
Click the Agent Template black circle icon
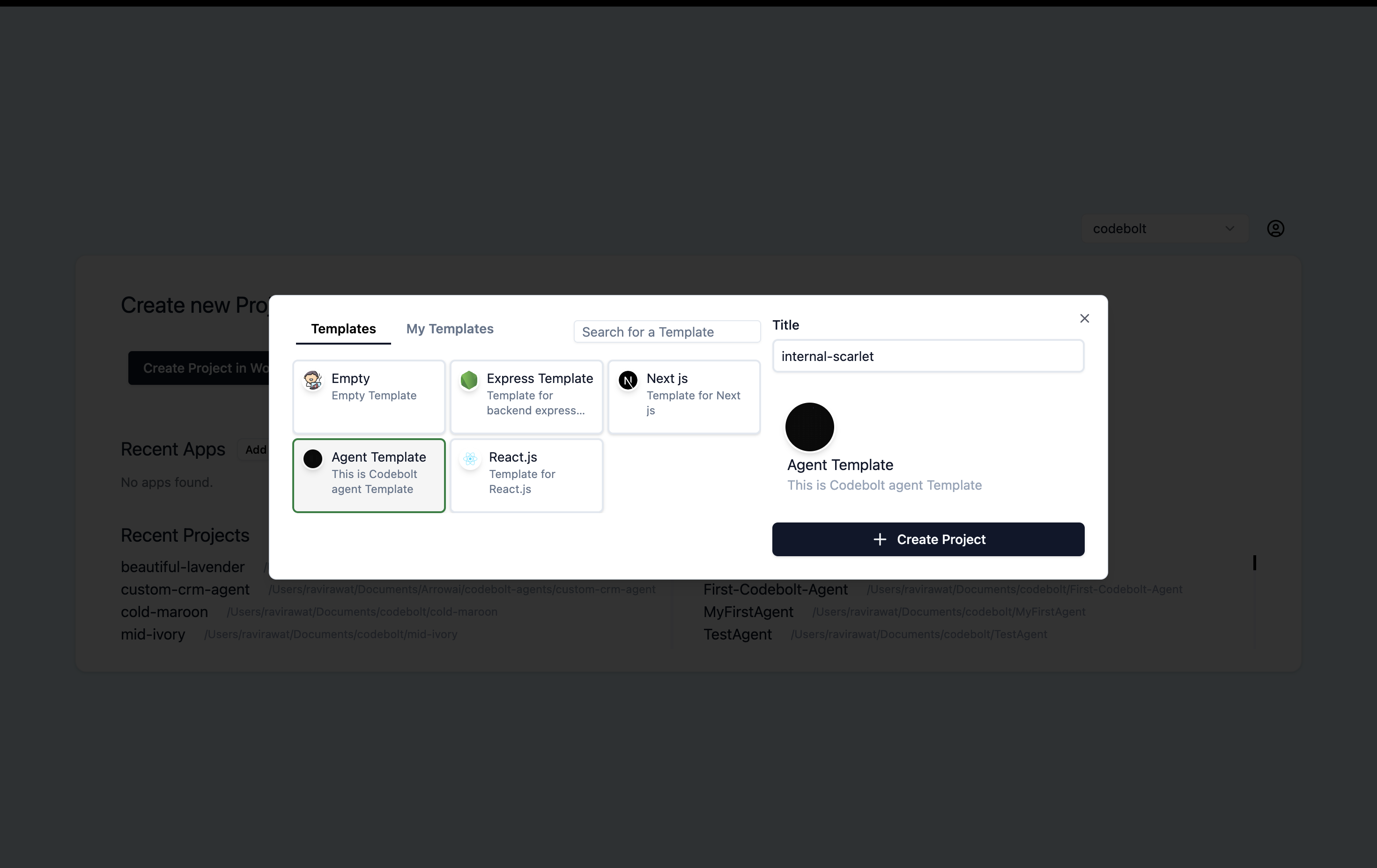point(313,457)
